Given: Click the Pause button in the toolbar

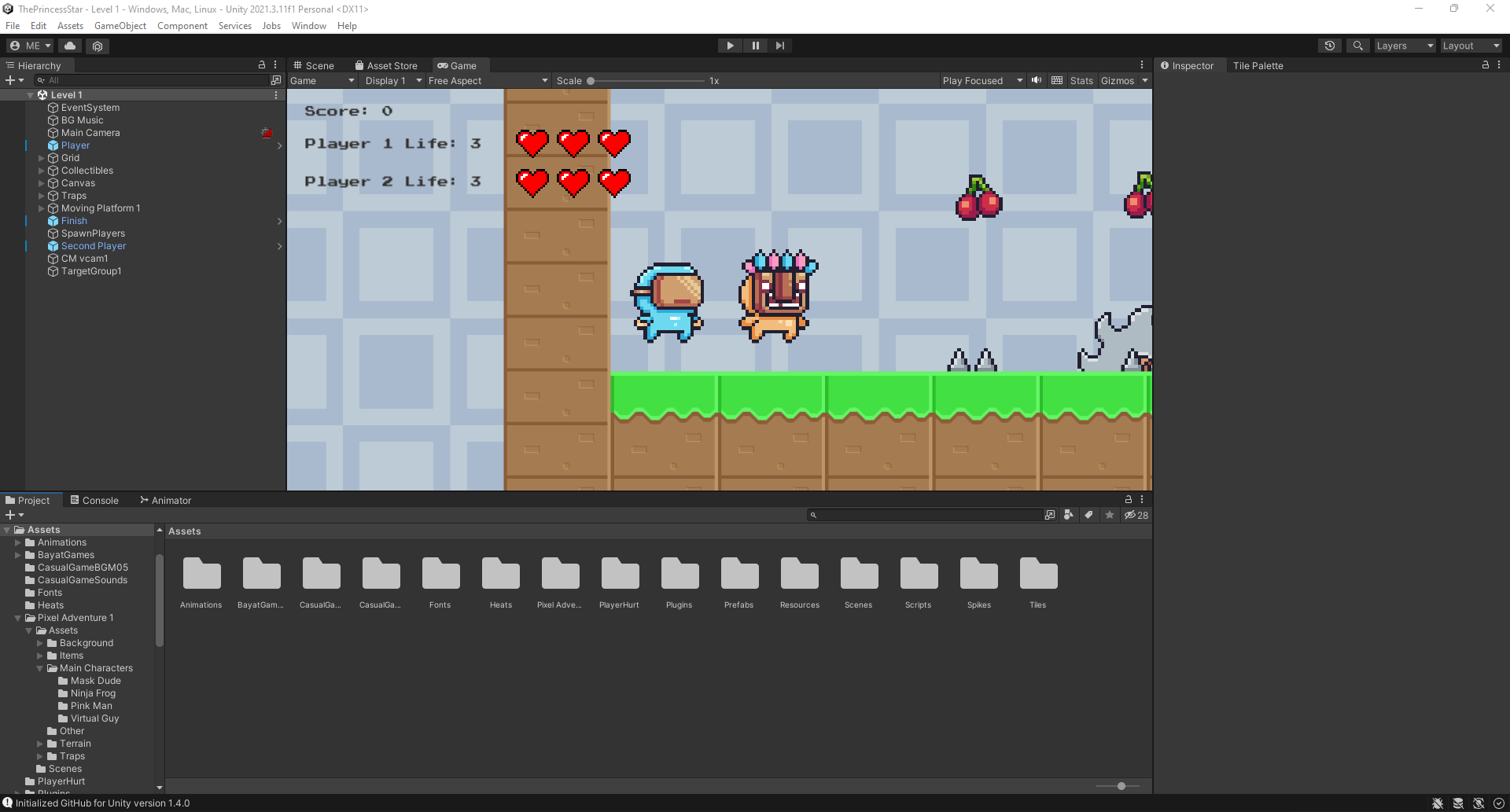Looking at the screenshot, I should [x=755, y=46].
